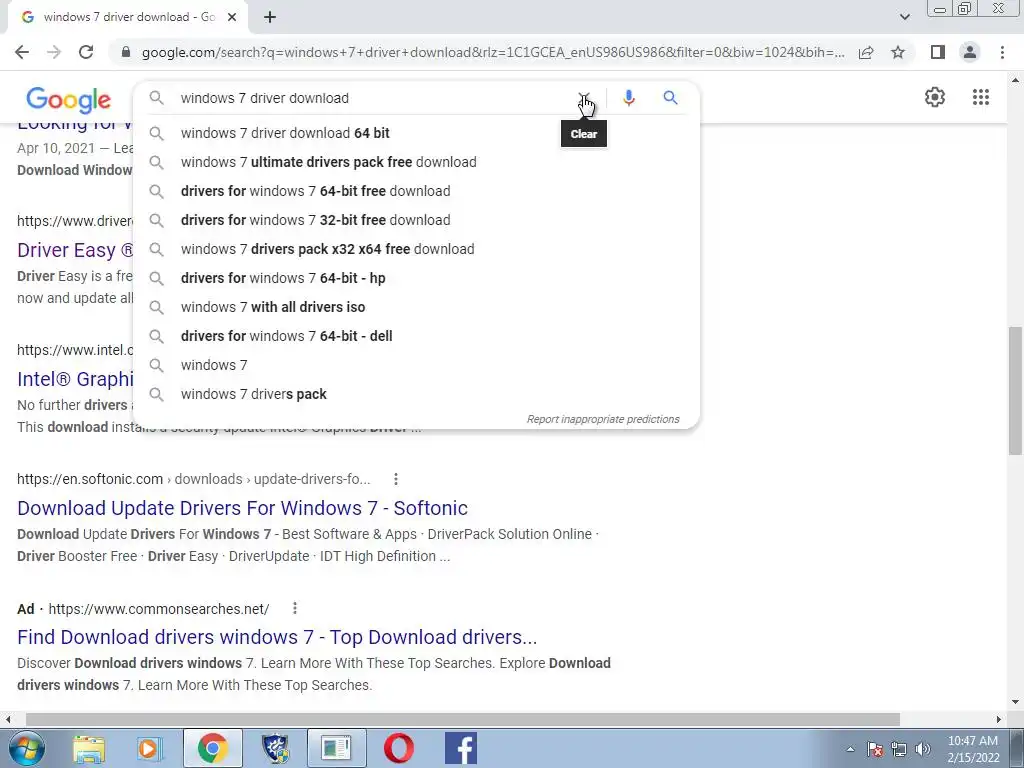Viewport: 1024px width, 768px height.
Task: Click the scroll right arrow
Action: coord(999,719)
